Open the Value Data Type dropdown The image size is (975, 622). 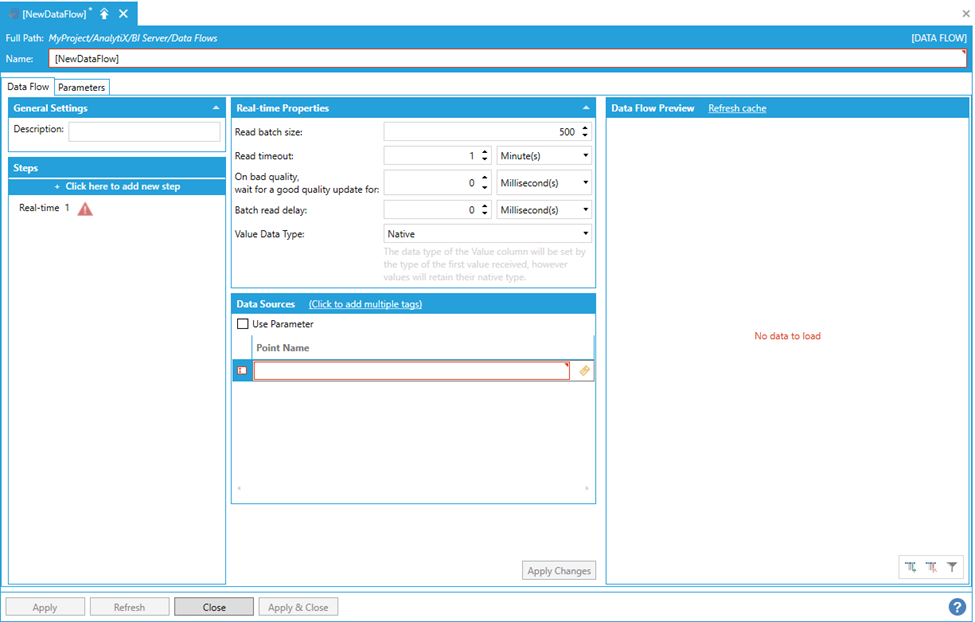click(x=488, y=234)
